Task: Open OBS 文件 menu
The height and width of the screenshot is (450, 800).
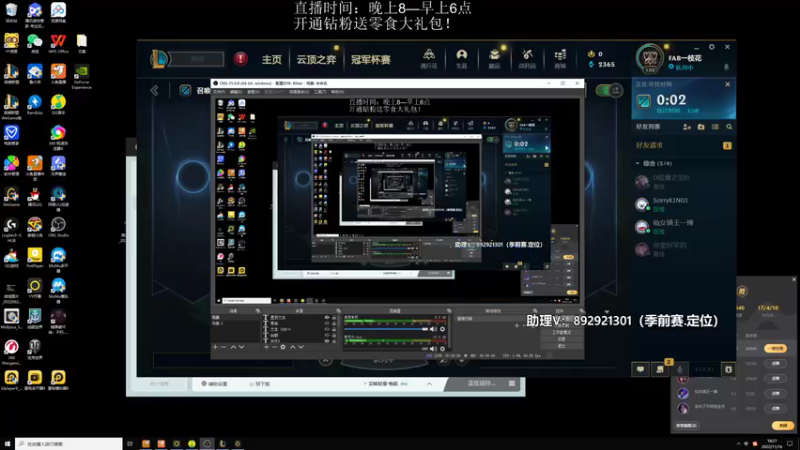Action: tap(219, 92)
